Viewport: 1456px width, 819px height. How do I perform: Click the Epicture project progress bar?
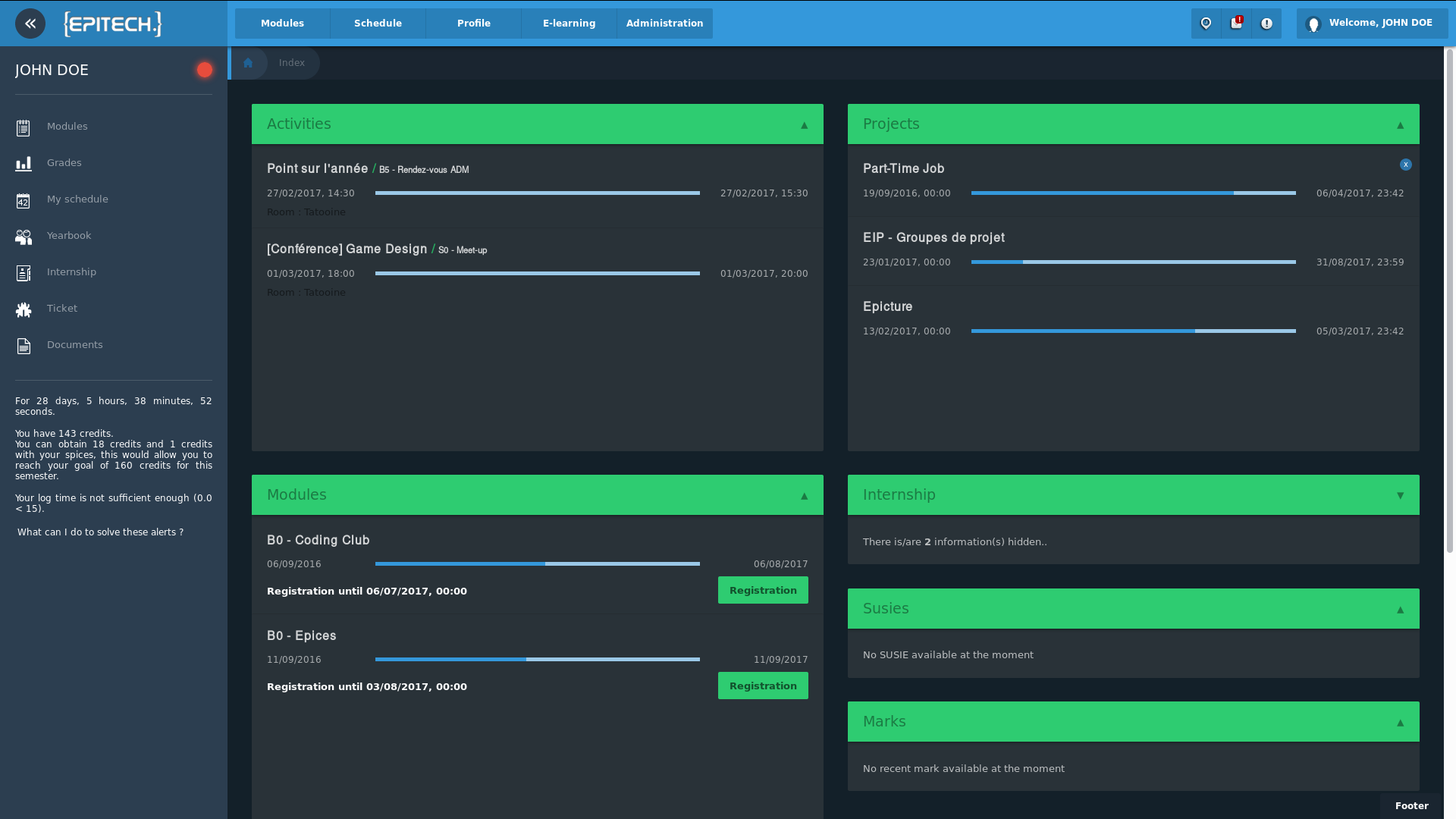(x=1134, y=331)
